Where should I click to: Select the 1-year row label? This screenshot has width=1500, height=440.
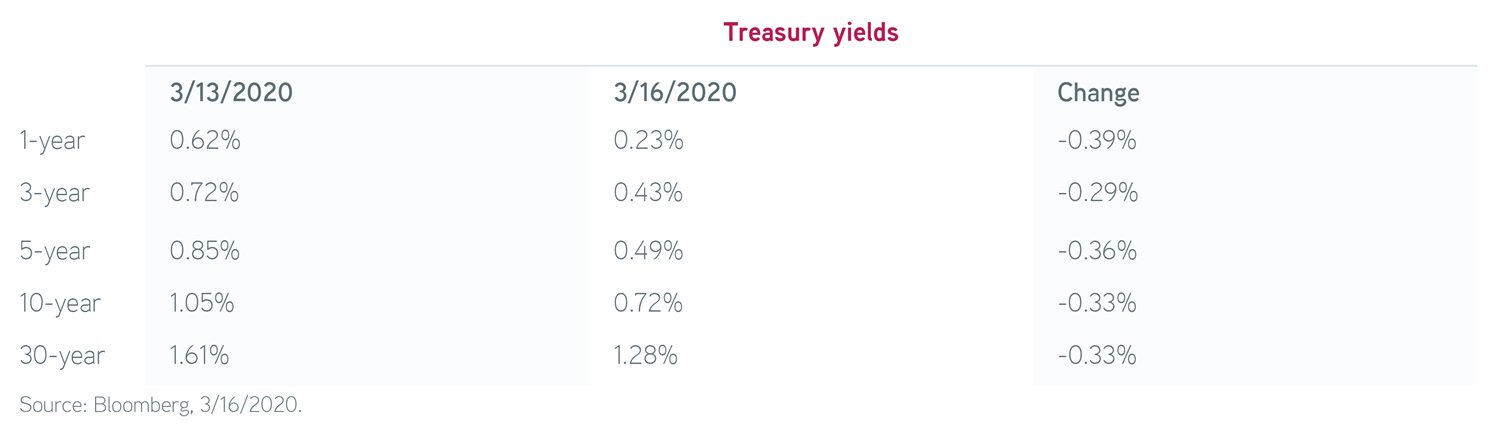click(52, 142)
